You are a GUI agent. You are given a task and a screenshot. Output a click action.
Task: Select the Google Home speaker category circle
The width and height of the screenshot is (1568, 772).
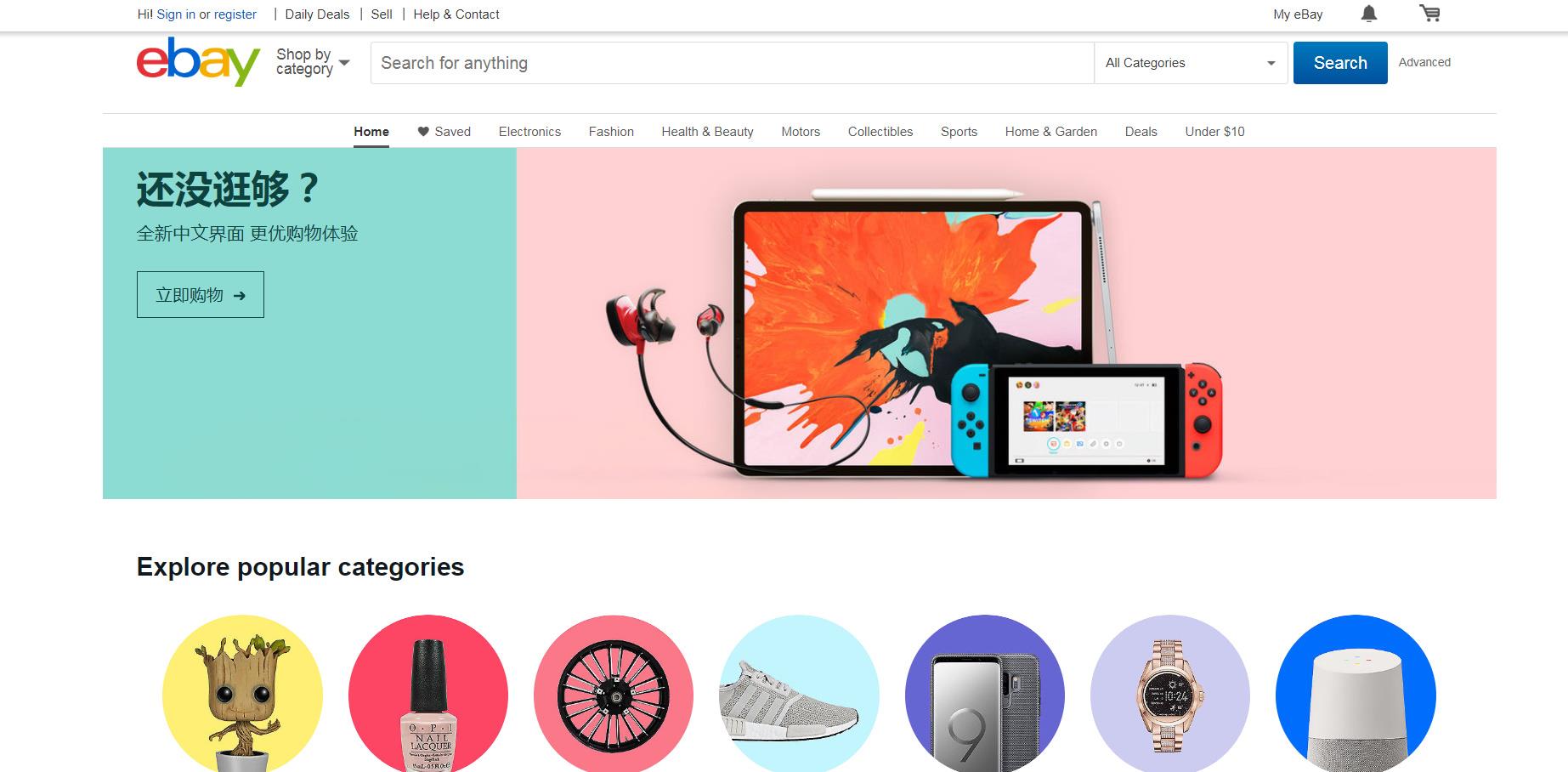(x=1356, y=693)
